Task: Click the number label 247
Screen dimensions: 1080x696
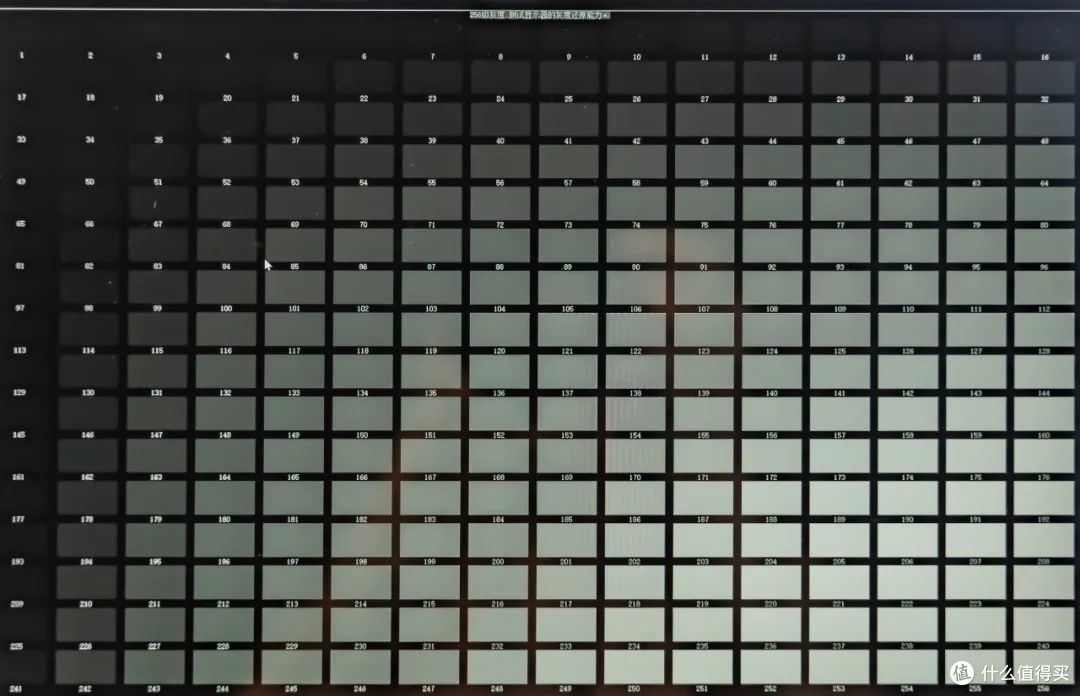Action: tap(428, 688)
